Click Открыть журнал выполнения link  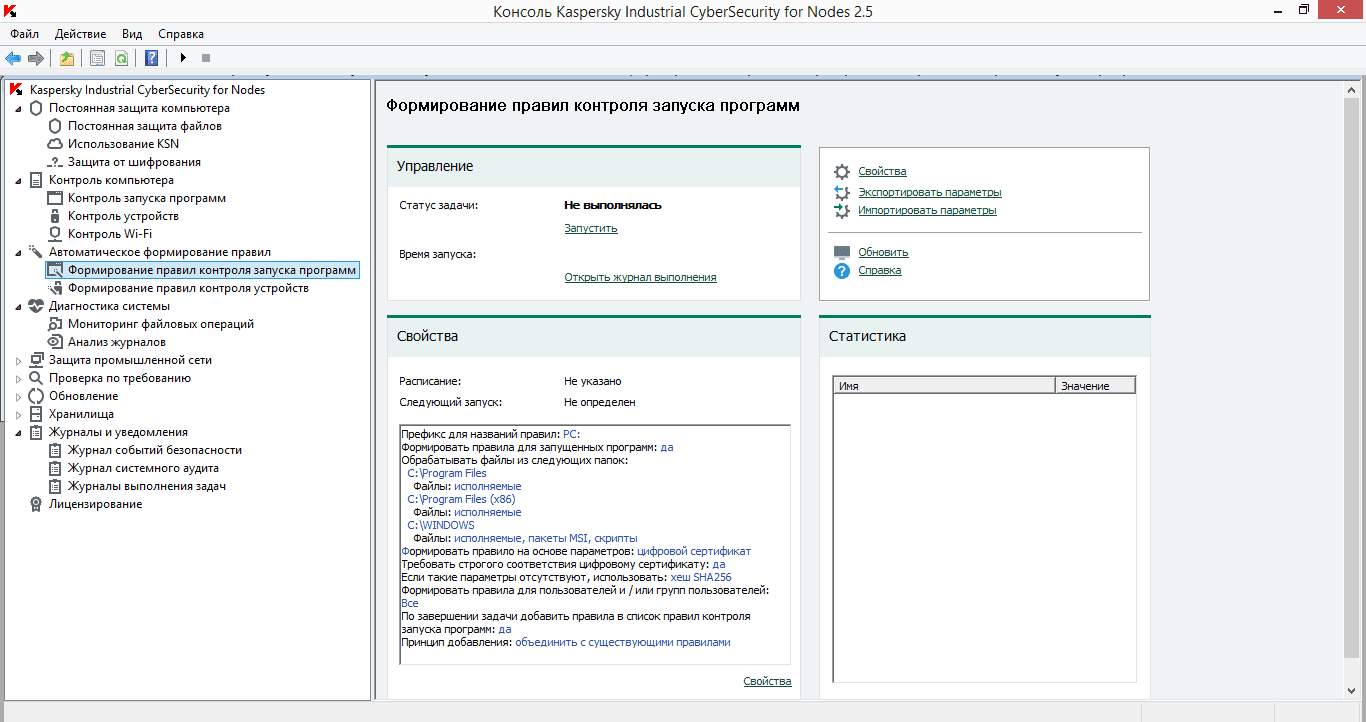point(640,277)
